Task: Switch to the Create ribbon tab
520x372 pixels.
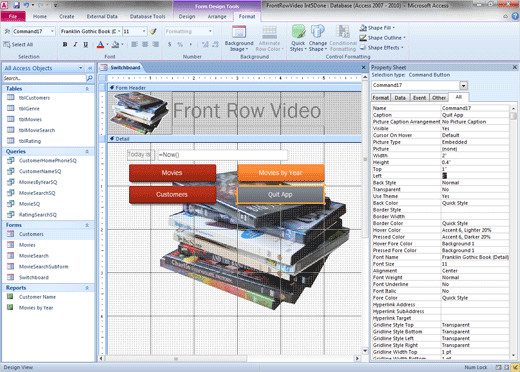Action: pyautogui.click(x=67, y=16)
